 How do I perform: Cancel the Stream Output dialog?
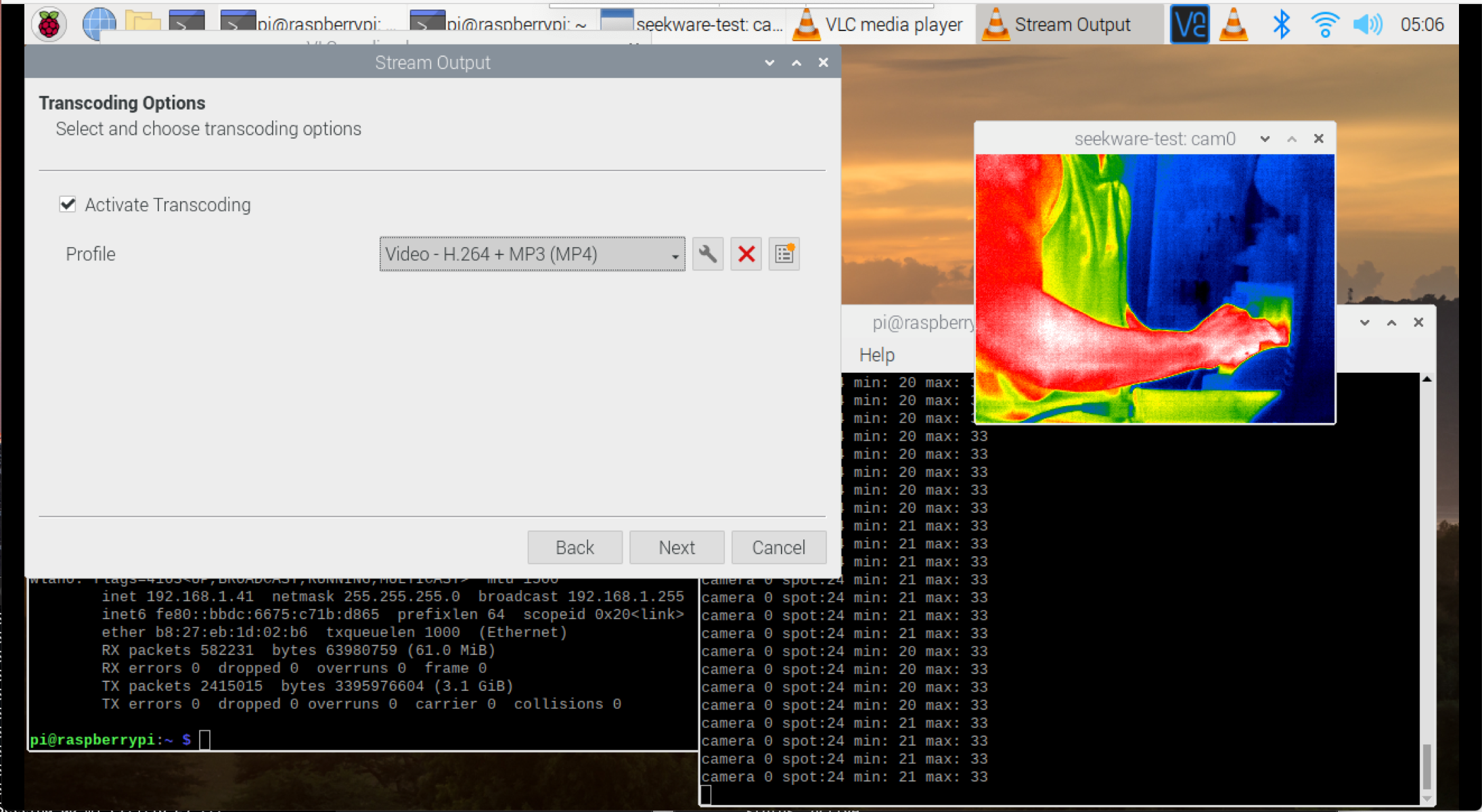point(779,547)
